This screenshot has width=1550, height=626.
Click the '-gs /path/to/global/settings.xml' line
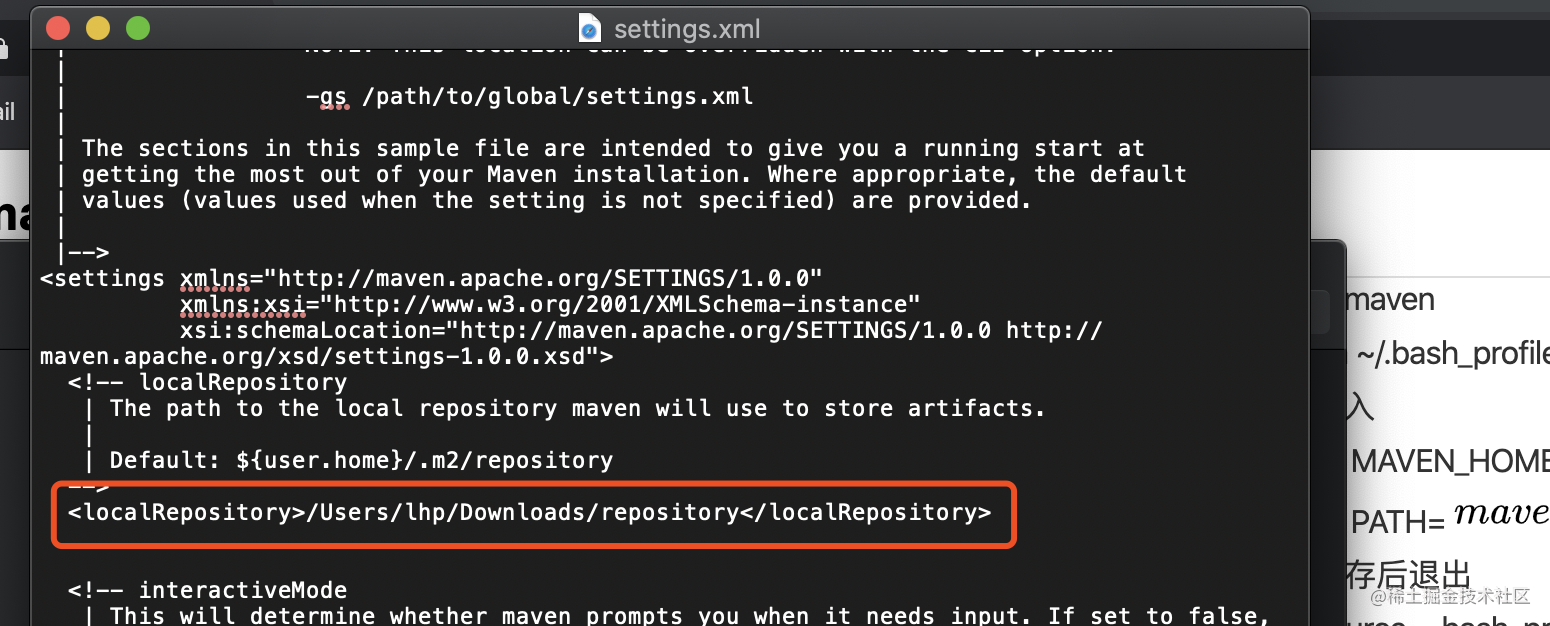coord(529,97)
